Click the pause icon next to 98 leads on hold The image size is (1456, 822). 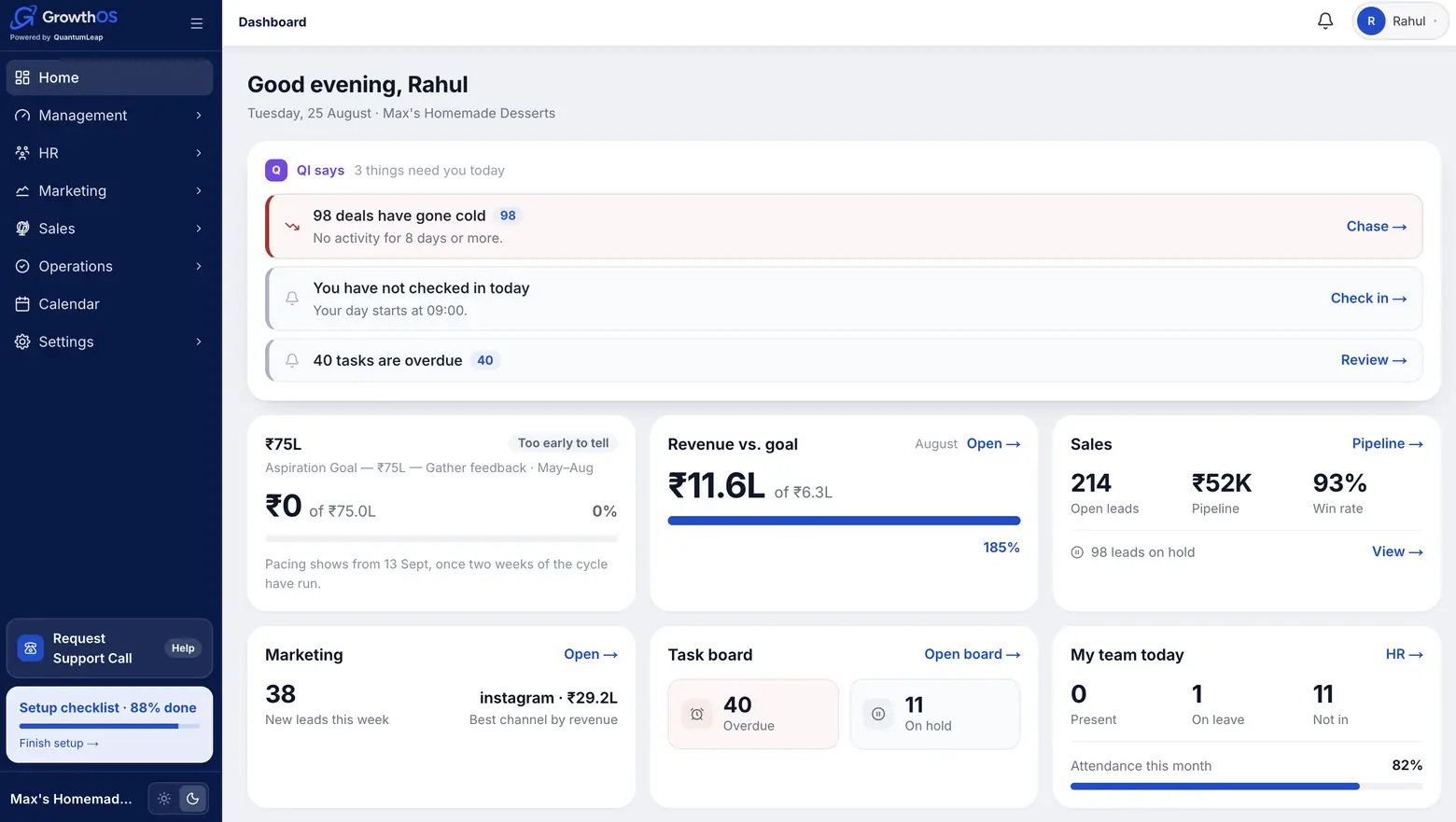tap(1077, 552)
